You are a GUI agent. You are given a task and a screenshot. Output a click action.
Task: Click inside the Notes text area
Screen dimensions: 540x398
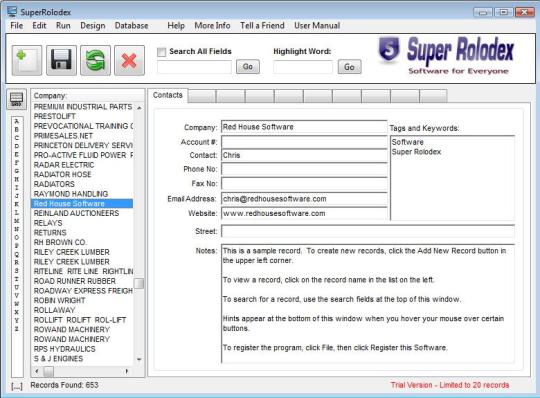tap(368, 303)
